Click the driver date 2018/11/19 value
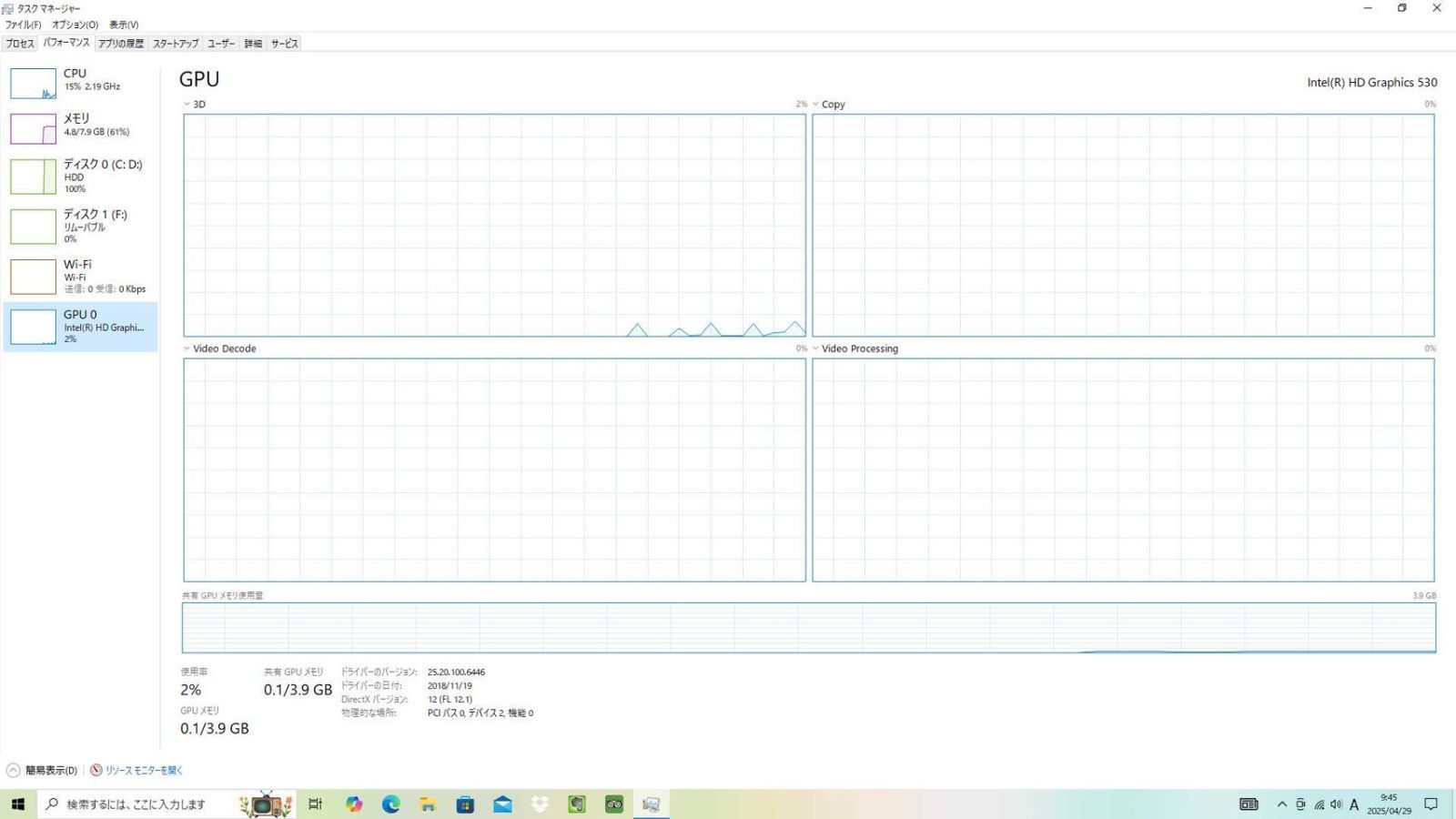This screenshot has width=1456, height=819. coord(450,686)
